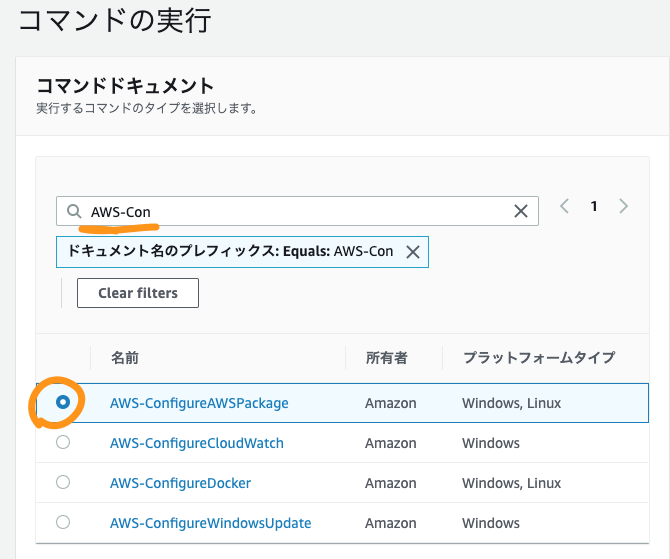Click the コマンドの実行 page title
The image size is (670, 559).
click(x=115, y=21)
